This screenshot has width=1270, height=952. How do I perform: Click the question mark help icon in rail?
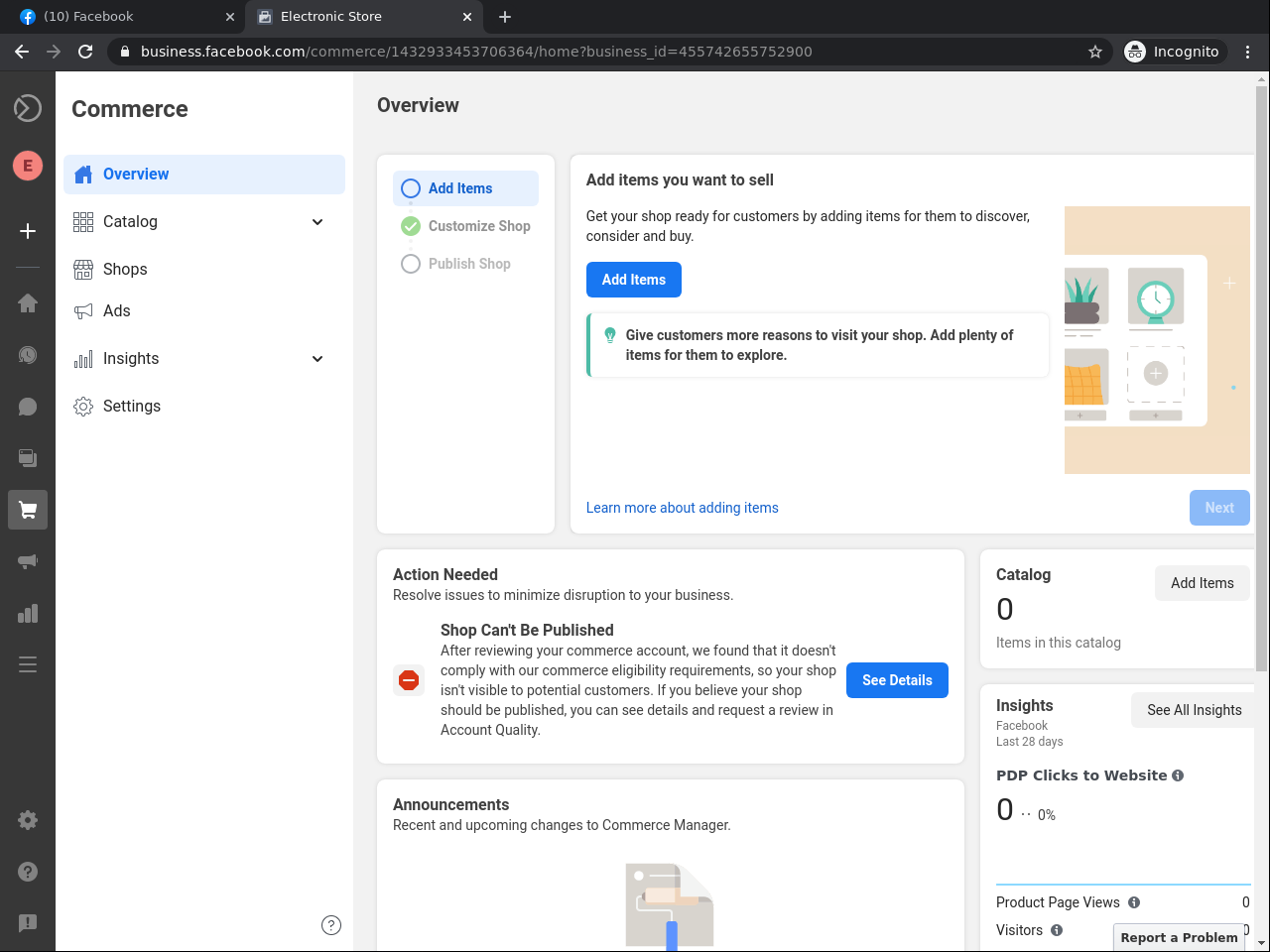pyautogui.click(x=28, y=872)
